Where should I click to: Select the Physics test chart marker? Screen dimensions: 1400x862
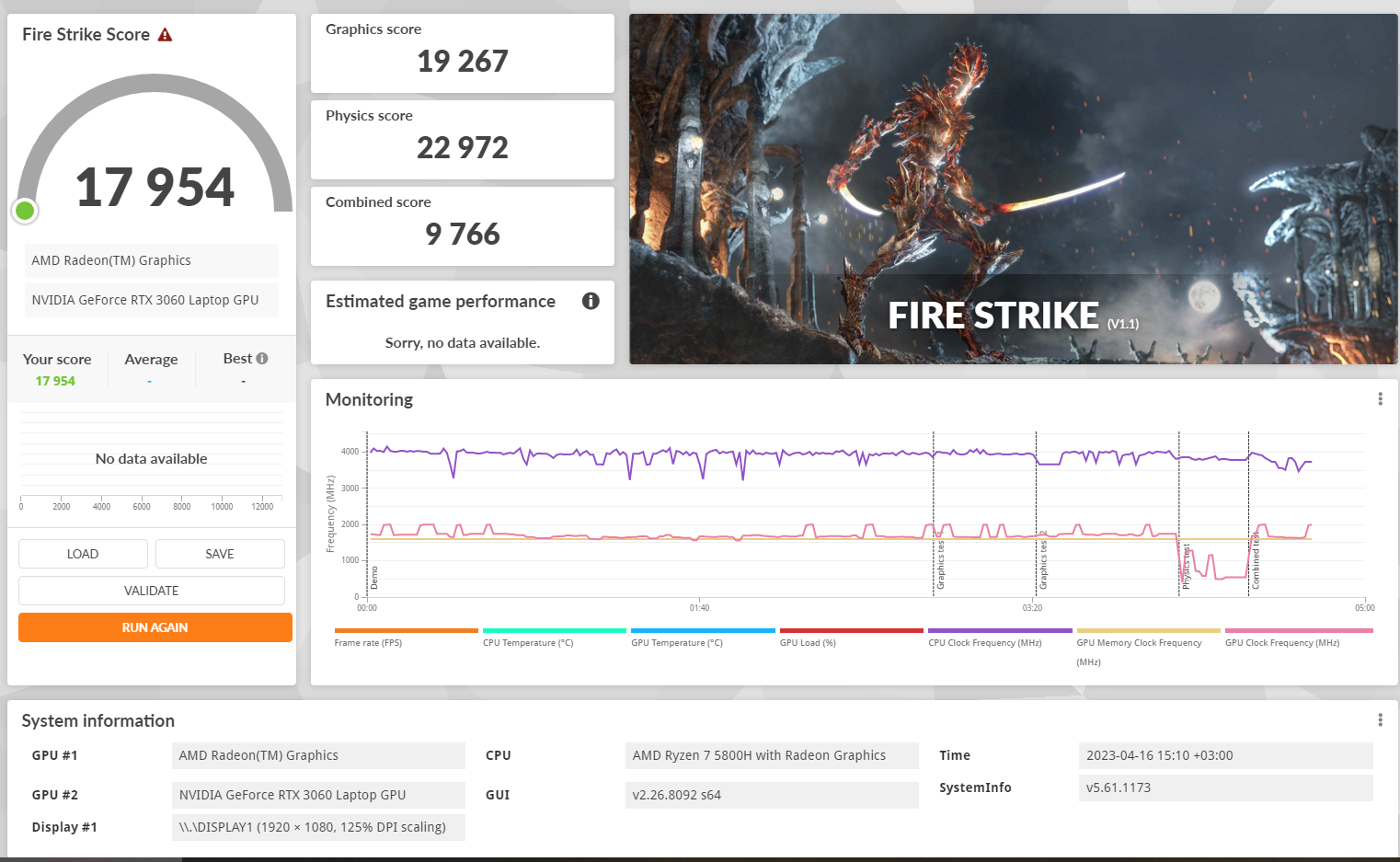tap(1186, 566)
